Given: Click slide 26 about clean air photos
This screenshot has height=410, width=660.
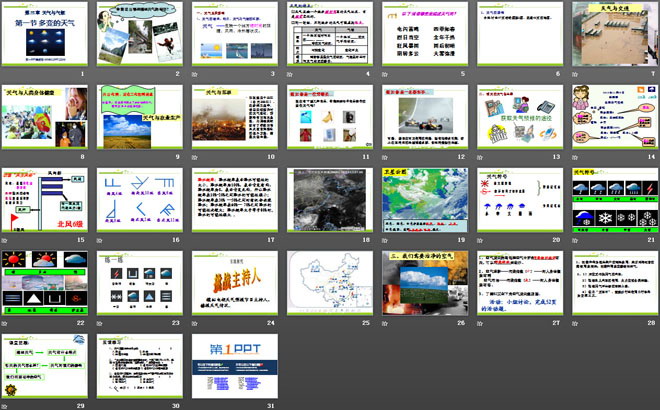Looking at the screenshot, I should [x=423, y=281].
